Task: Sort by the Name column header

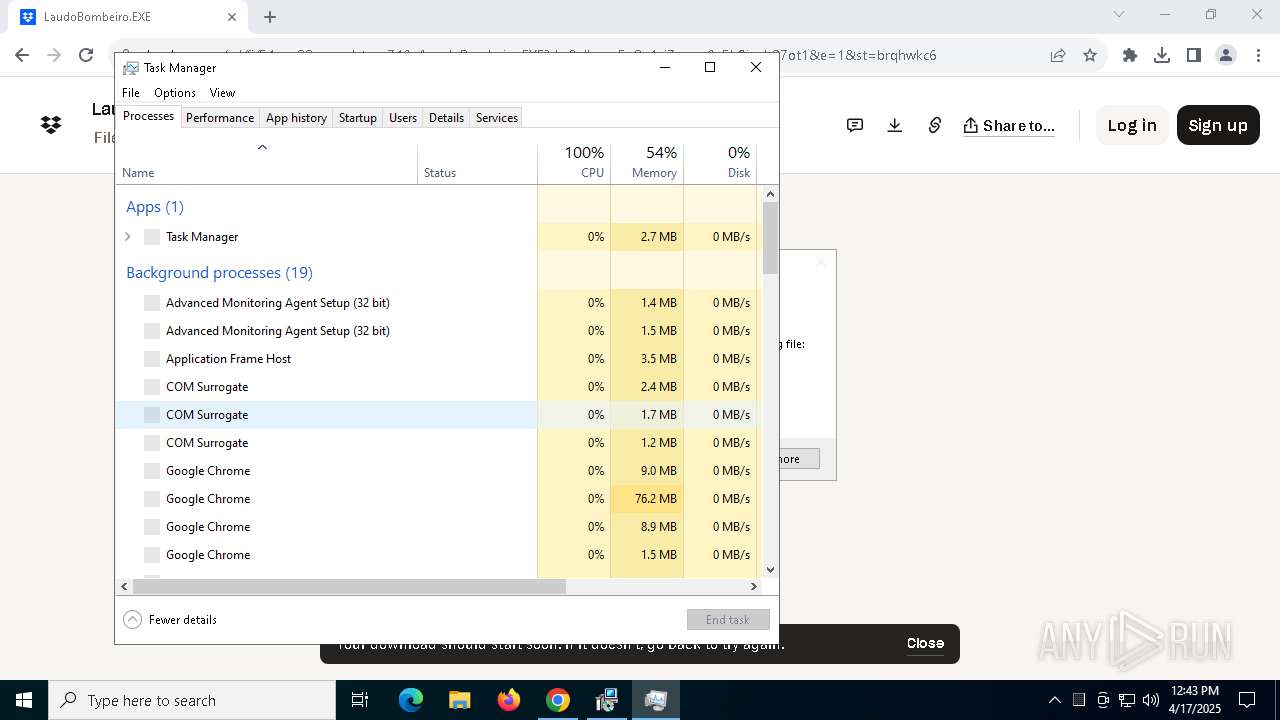Action: coord(266,163)
